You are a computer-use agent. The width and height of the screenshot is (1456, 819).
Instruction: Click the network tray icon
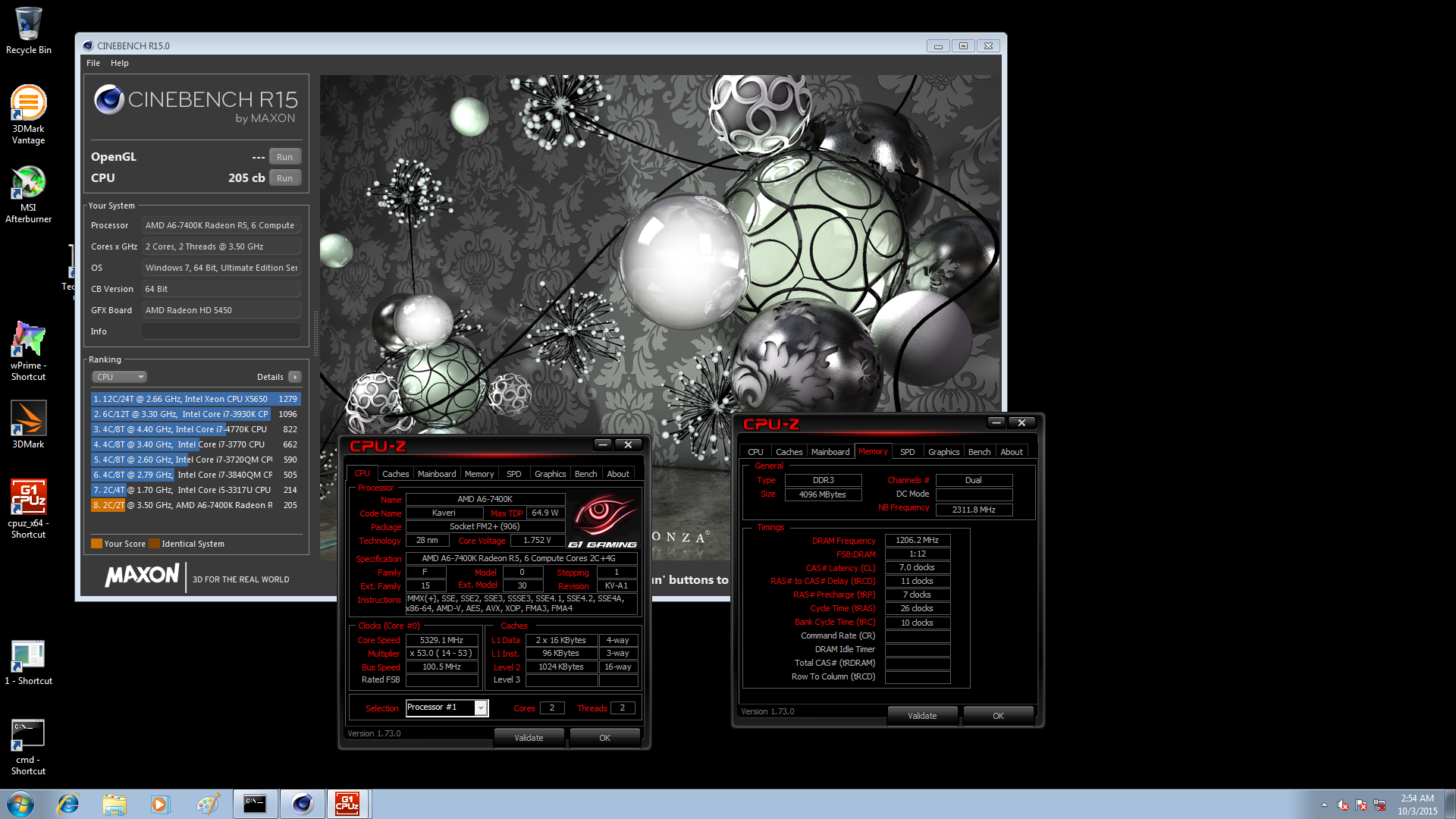click(x=1379, y=805)
